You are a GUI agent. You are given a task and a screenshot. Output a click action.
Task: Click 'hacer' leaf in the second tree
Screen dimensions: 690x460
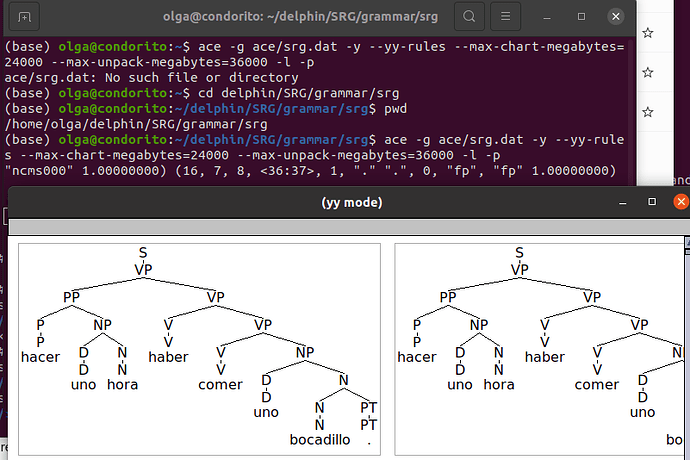click(417, 357)
